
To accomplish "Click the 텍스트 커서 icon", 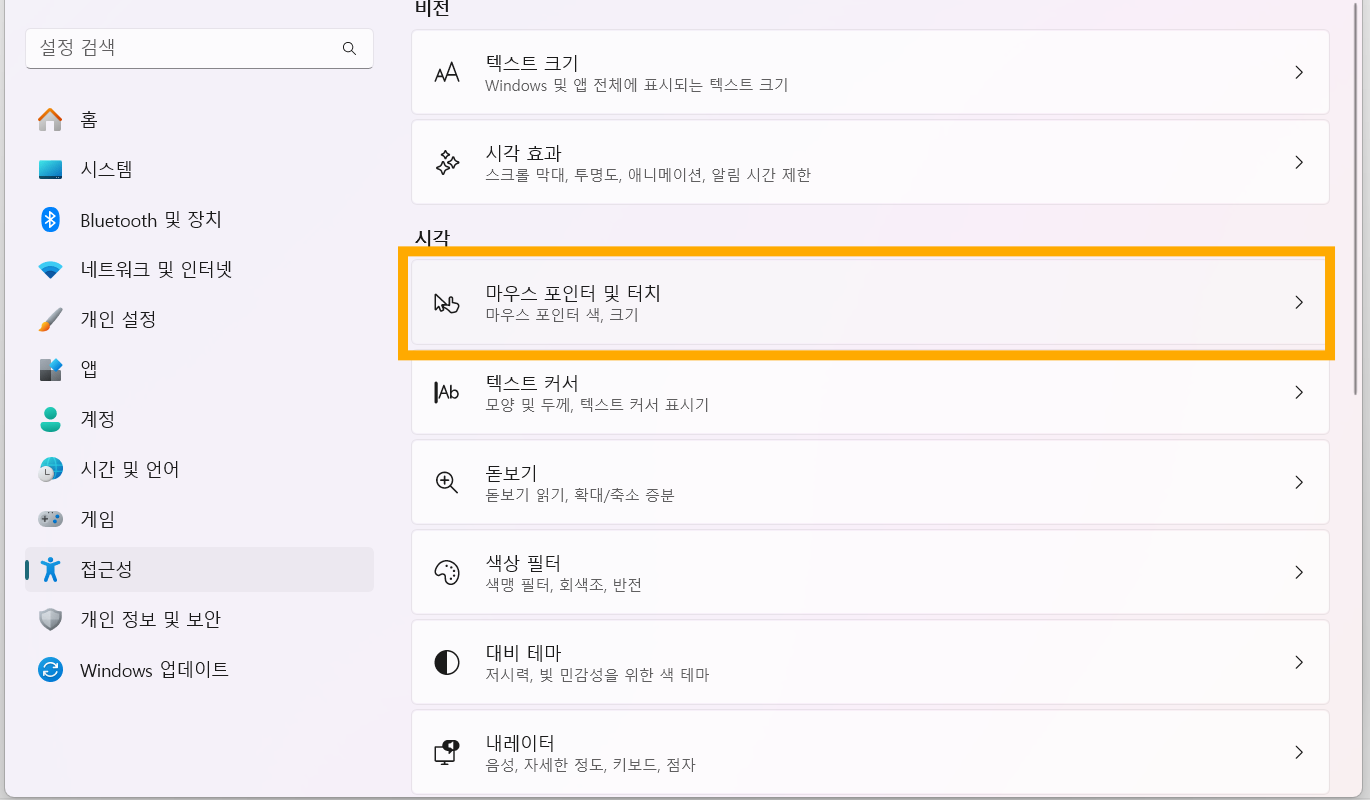I will tap(447, 392).
